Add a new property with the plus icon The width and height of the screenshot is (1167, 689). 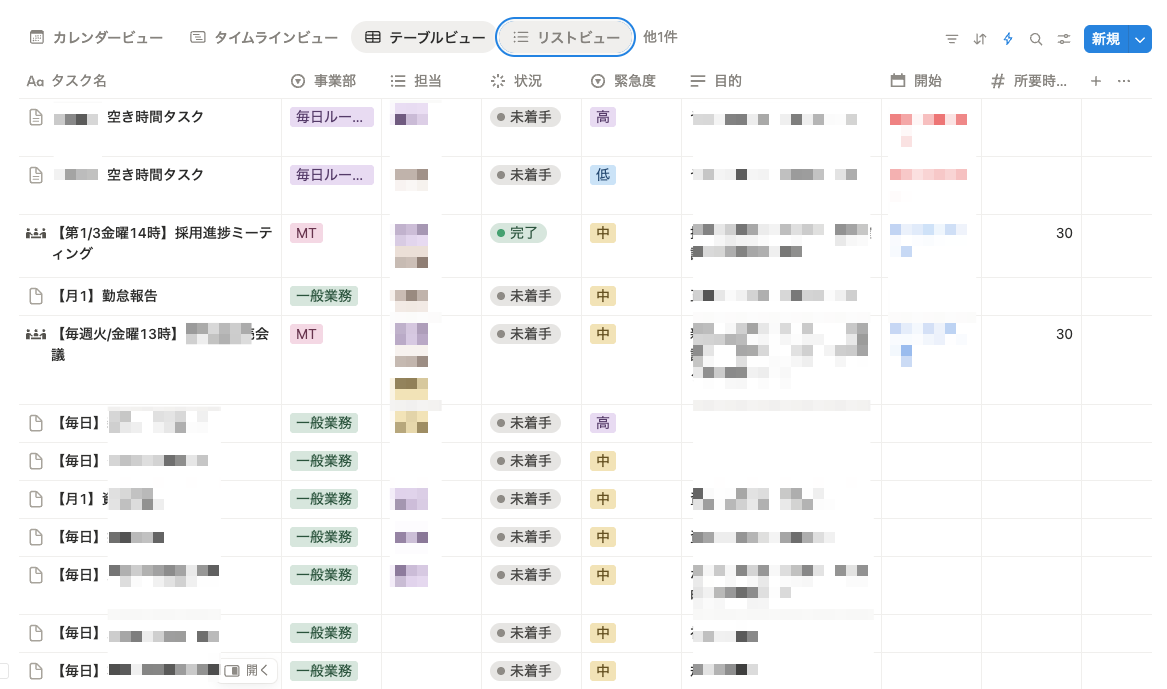[1096, 80]
